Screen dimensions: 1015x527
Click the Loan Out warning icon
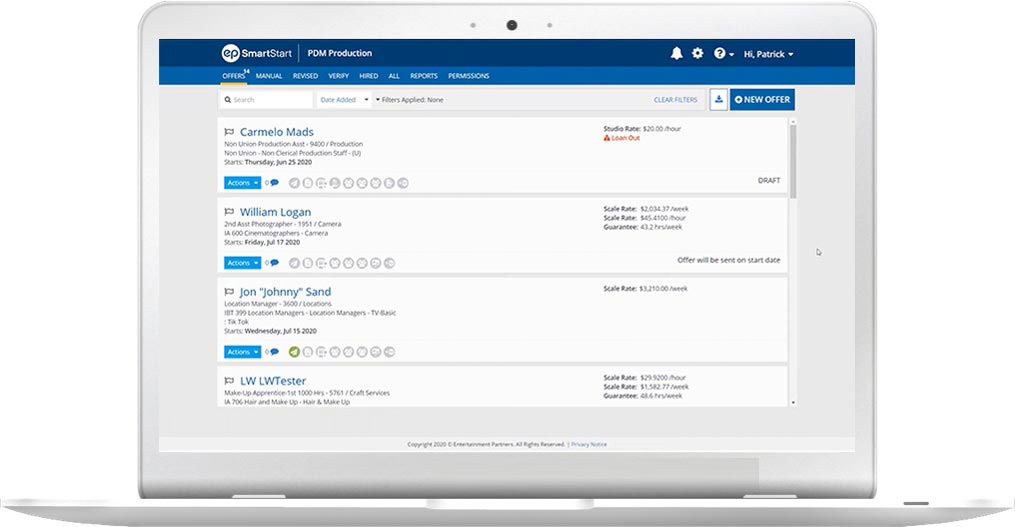(x=606, y=138)
